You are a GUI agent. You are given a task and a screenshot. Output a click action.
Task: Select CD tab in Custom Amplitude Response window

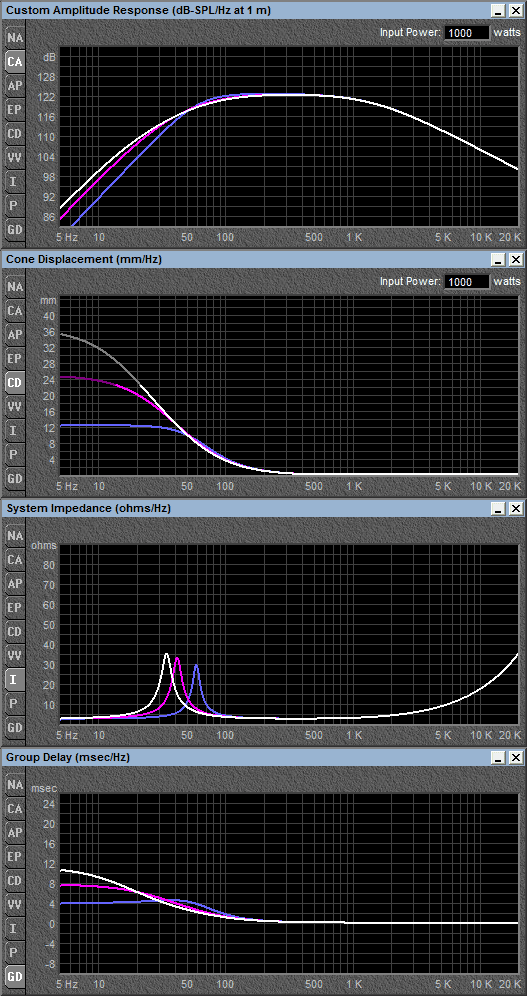pyautogui.click(x=15, y=134)
